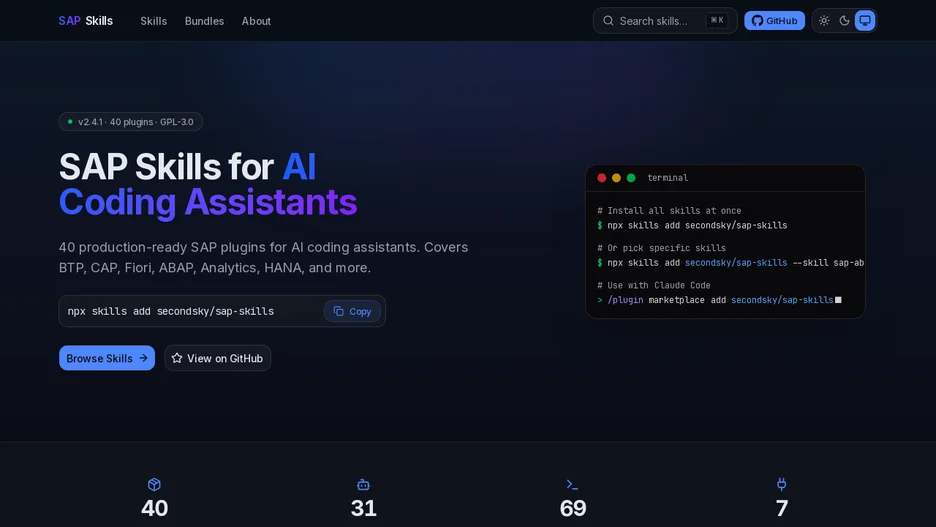Click the star icon on View on GitHub

pos(177,358)
